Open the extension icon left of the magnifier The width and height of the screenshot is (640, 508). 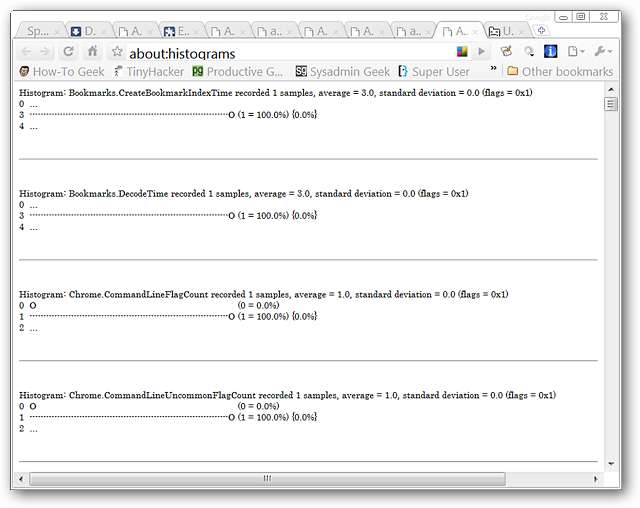506,51
